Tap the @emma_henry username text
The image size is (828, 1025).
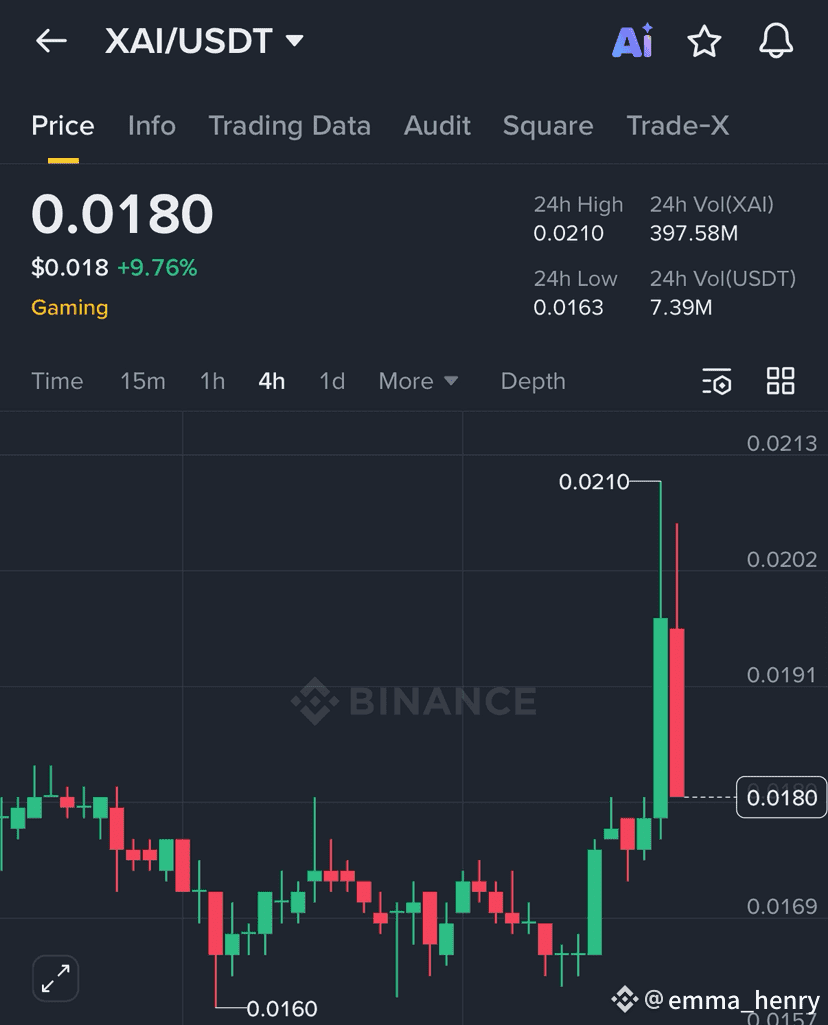(x=732, y=1000)
